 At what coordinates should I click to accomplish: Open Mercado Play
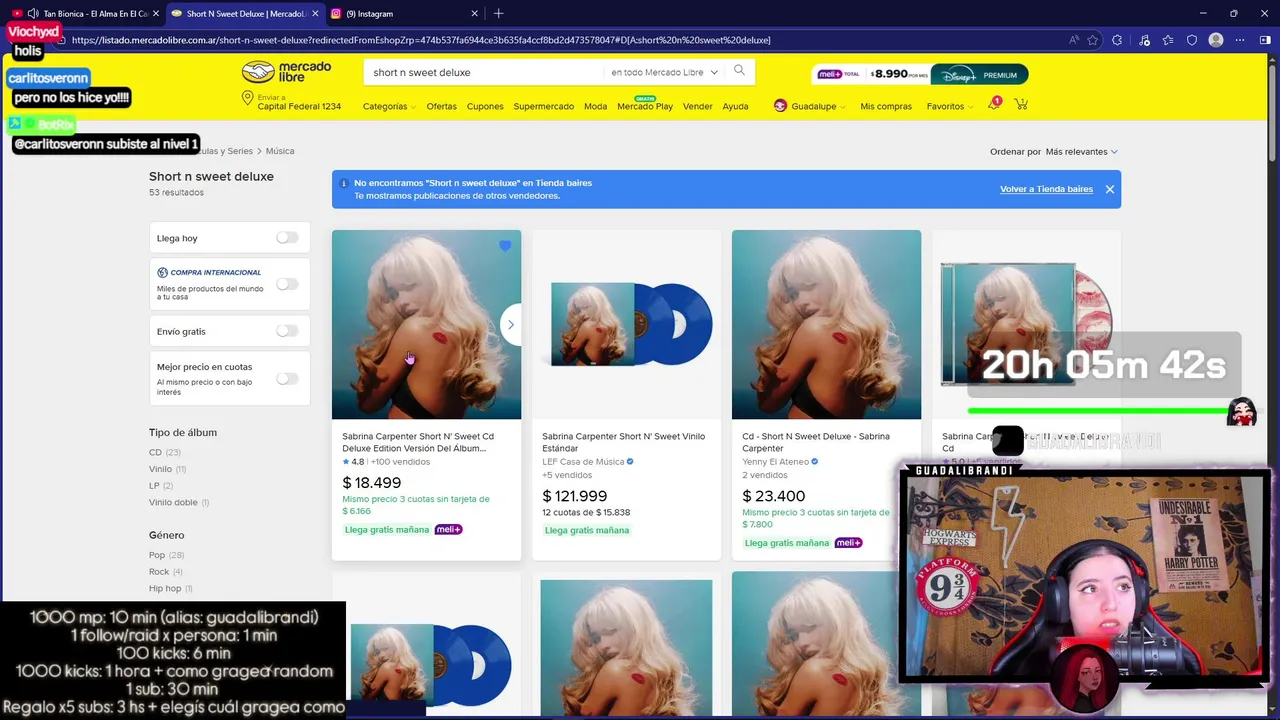645,106
